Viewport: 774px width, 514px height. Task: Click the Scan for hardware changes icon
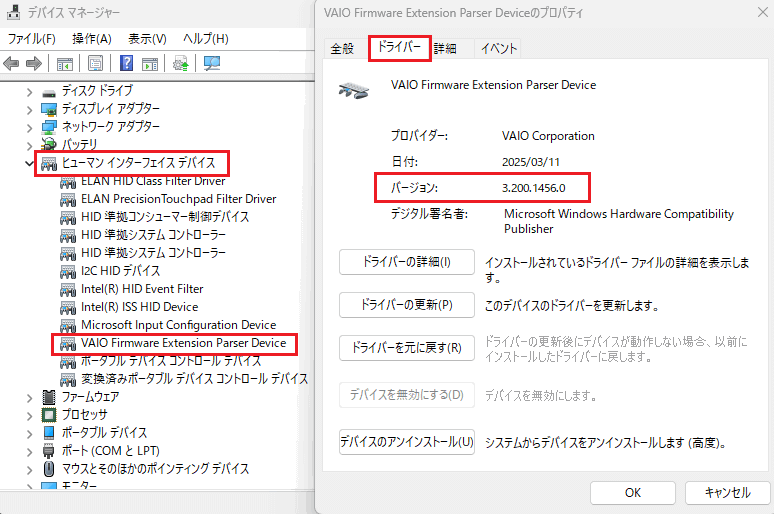pos(212,63)
